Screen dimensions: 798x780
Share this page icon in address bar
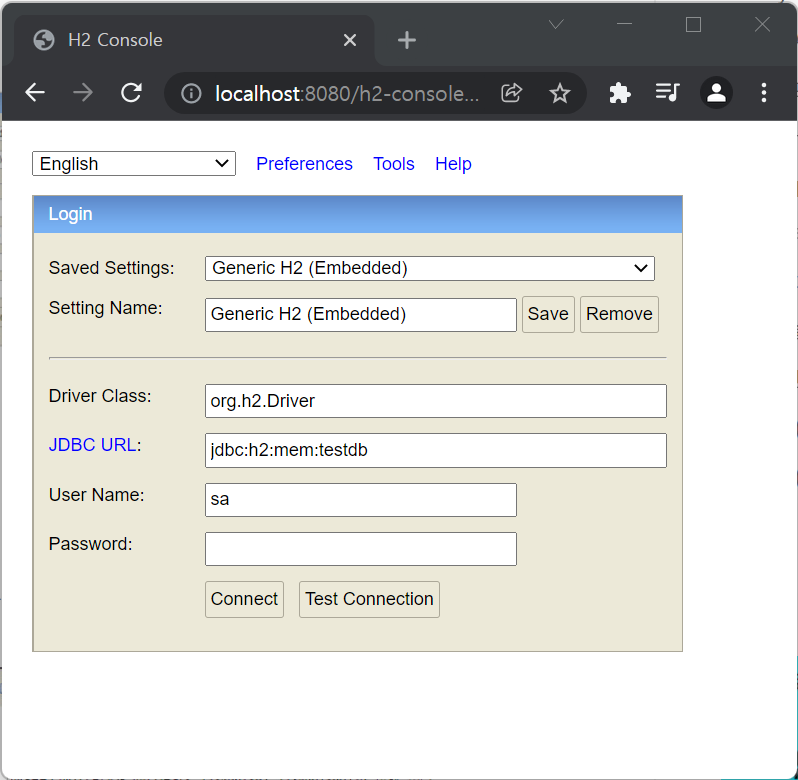tap(511, 93)
